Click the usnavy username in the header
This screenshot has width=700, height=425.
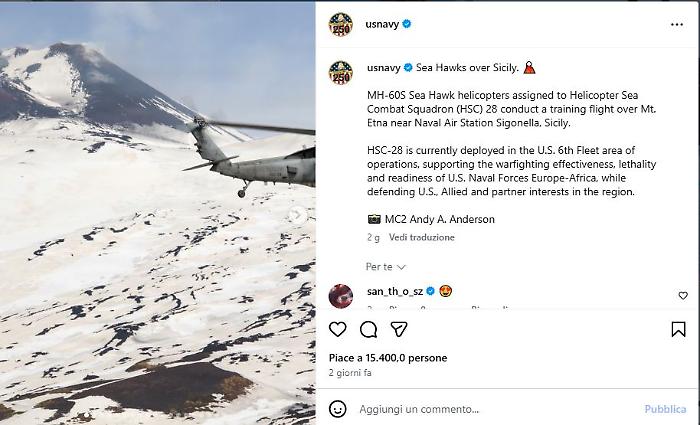click(x=382, y=24)
